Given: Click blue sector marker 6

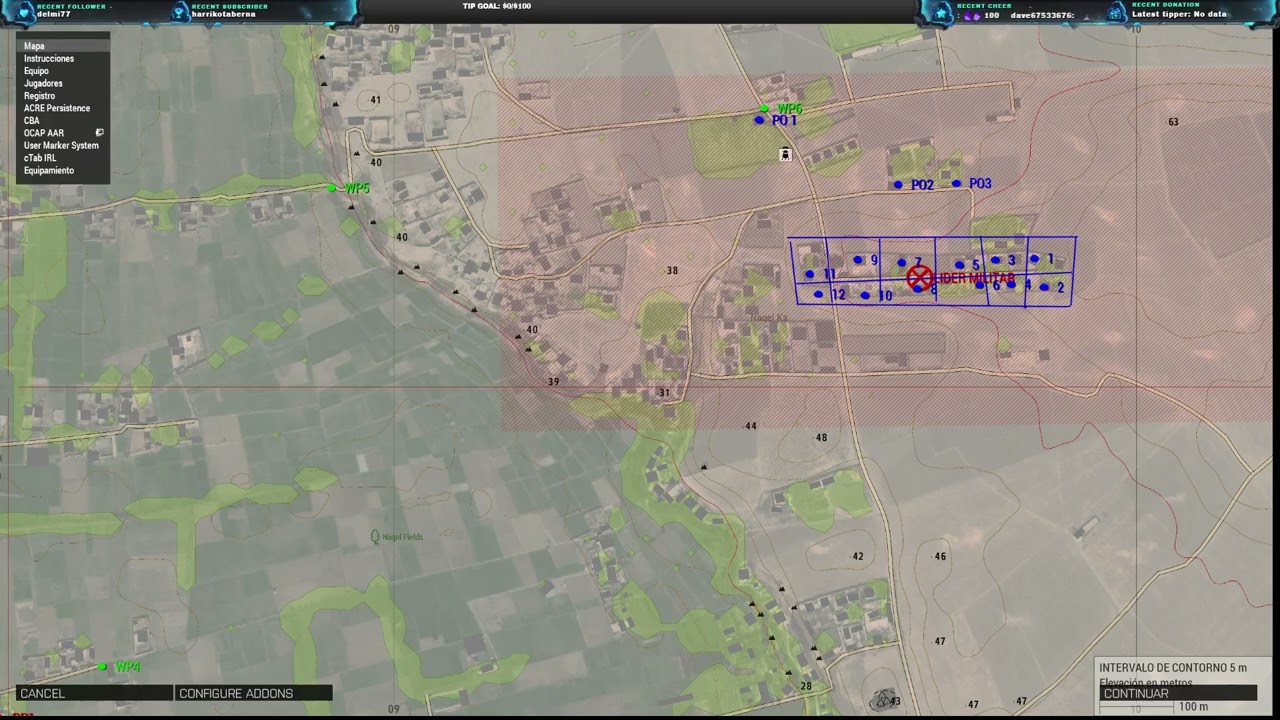Looking at the screenshot, I should (980, 286).
